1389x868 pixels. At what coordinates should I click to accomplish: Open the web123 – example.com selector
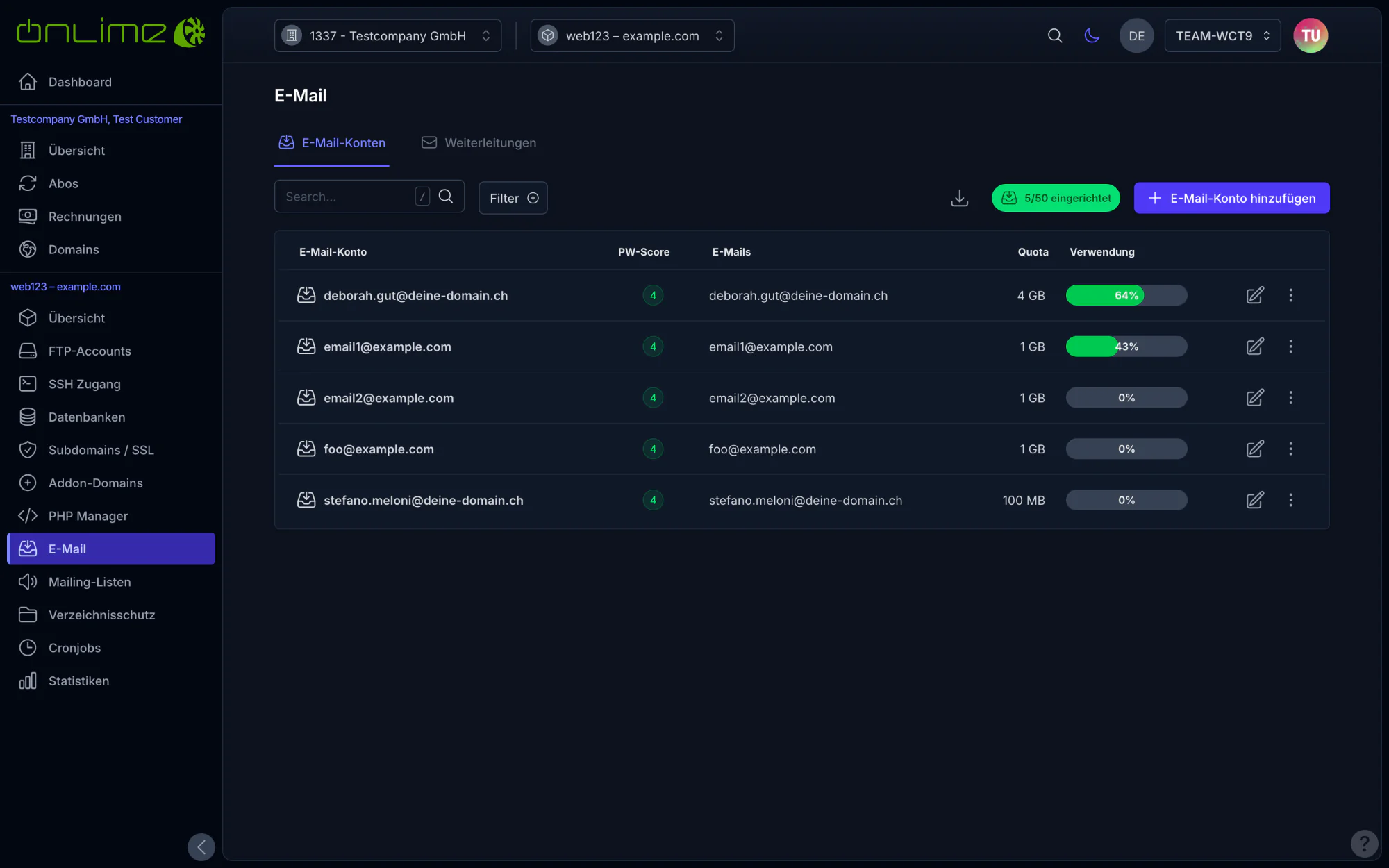(x=632, y=35)
